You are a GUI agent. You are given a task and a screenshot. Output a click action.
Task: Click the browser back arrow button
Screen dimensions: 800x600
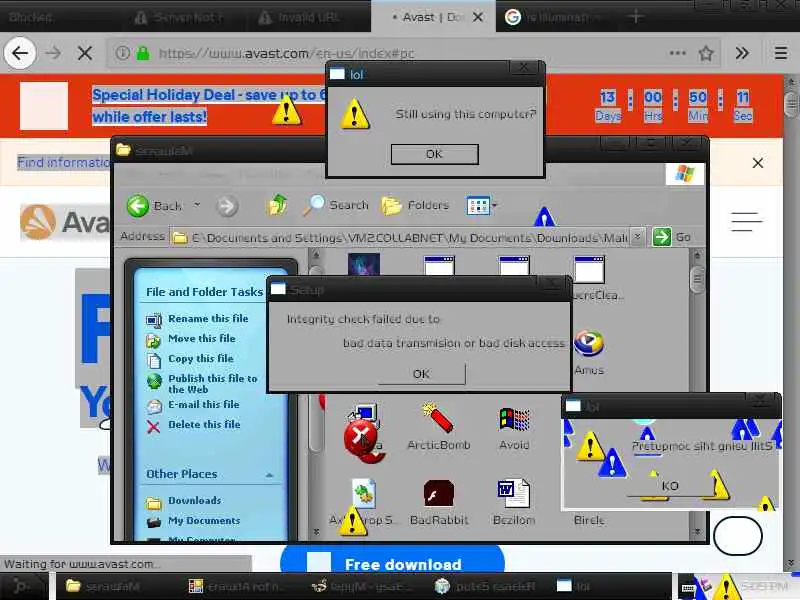[x=20, y=53]
